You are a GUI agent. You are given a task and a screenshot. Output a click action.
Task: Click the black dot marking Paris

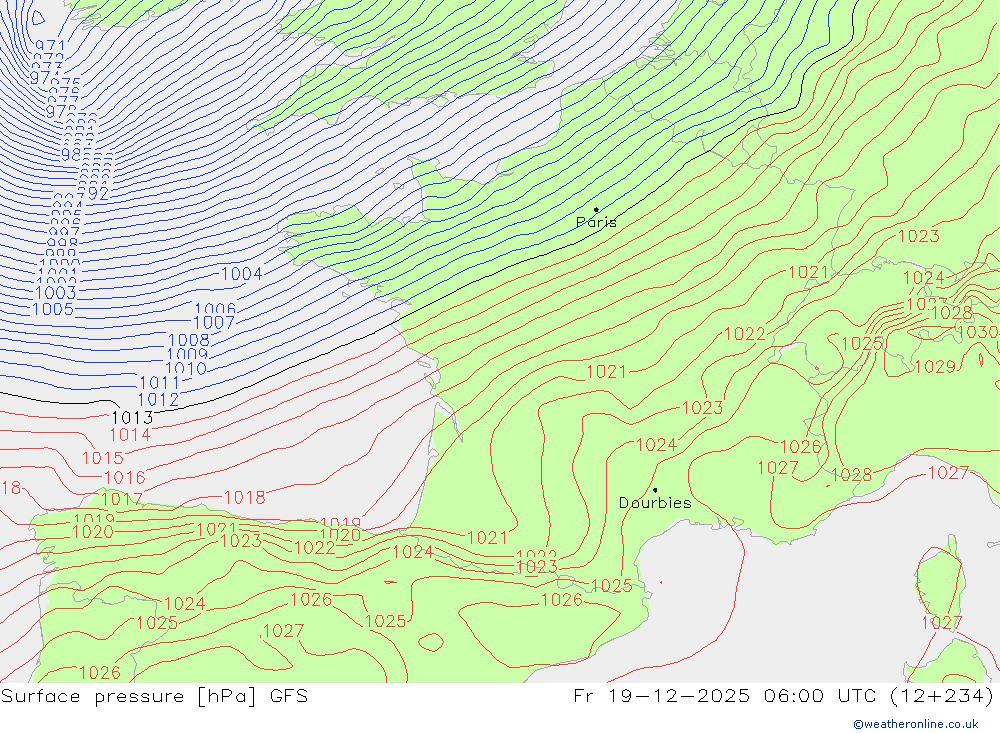pyautogui.click(x=596, y=209)
